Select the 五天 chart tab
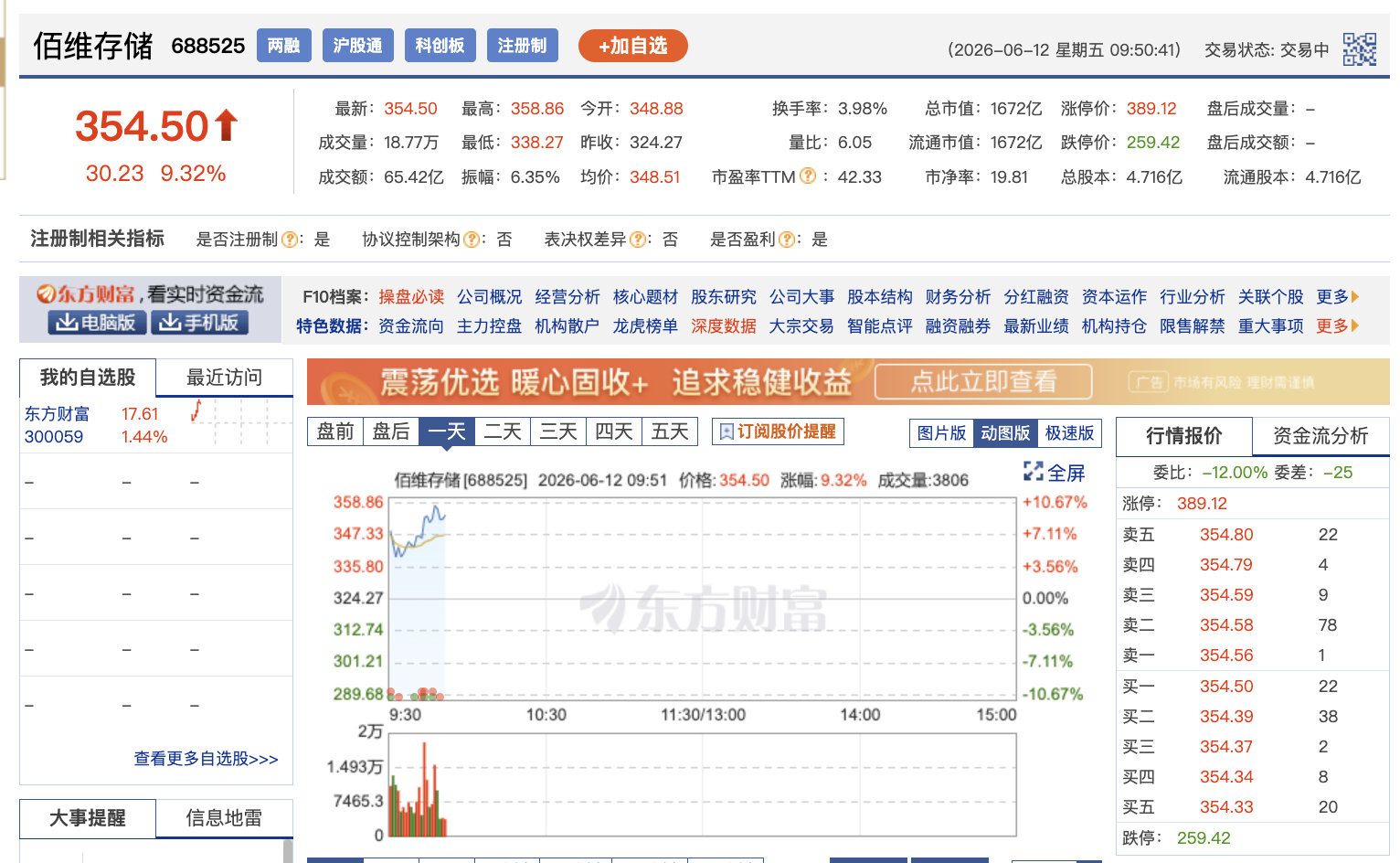 pyautogui.click(x=670, y=431)
